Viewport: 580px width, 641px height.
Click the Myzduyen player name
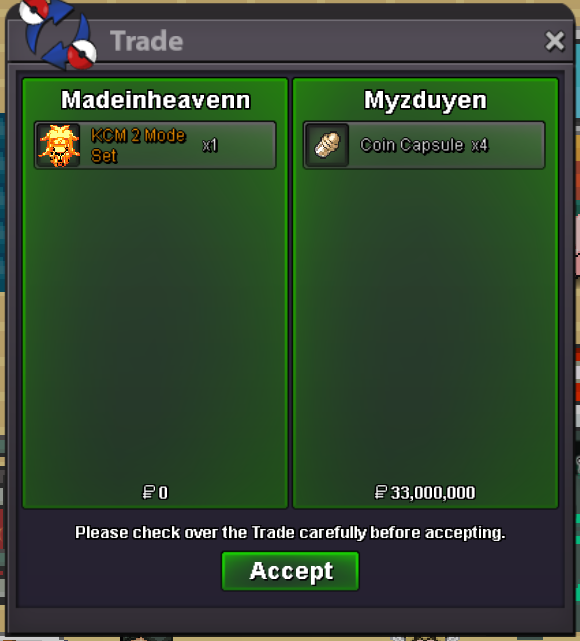425,101
